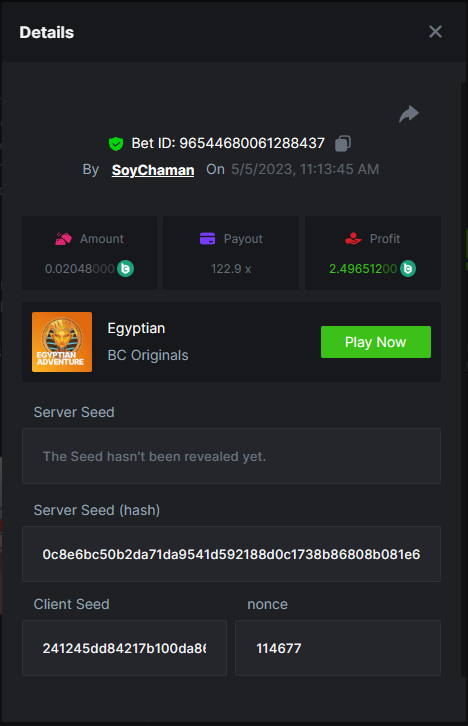Click the nonce field showing 114677
This screenshot has height=726, width=468.
point(338,648)
